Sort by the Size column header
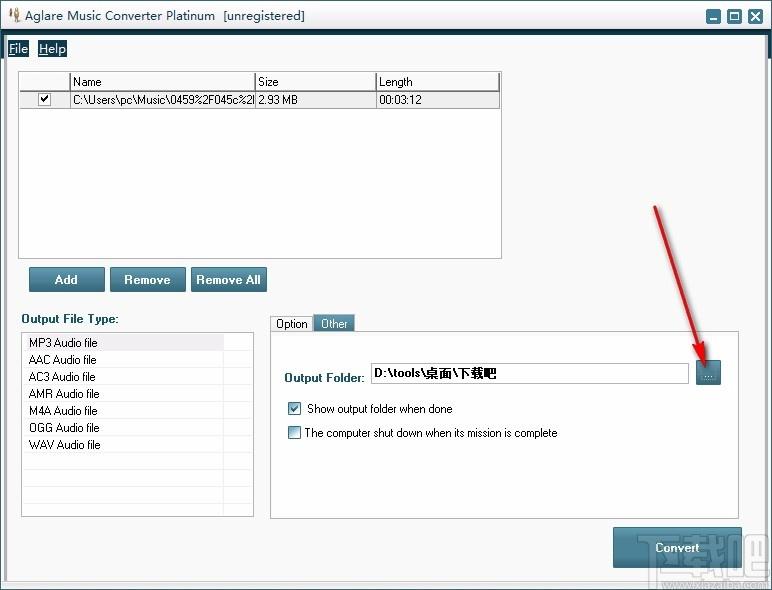Viewport: 772px width, 590px height. pos(315,82)
